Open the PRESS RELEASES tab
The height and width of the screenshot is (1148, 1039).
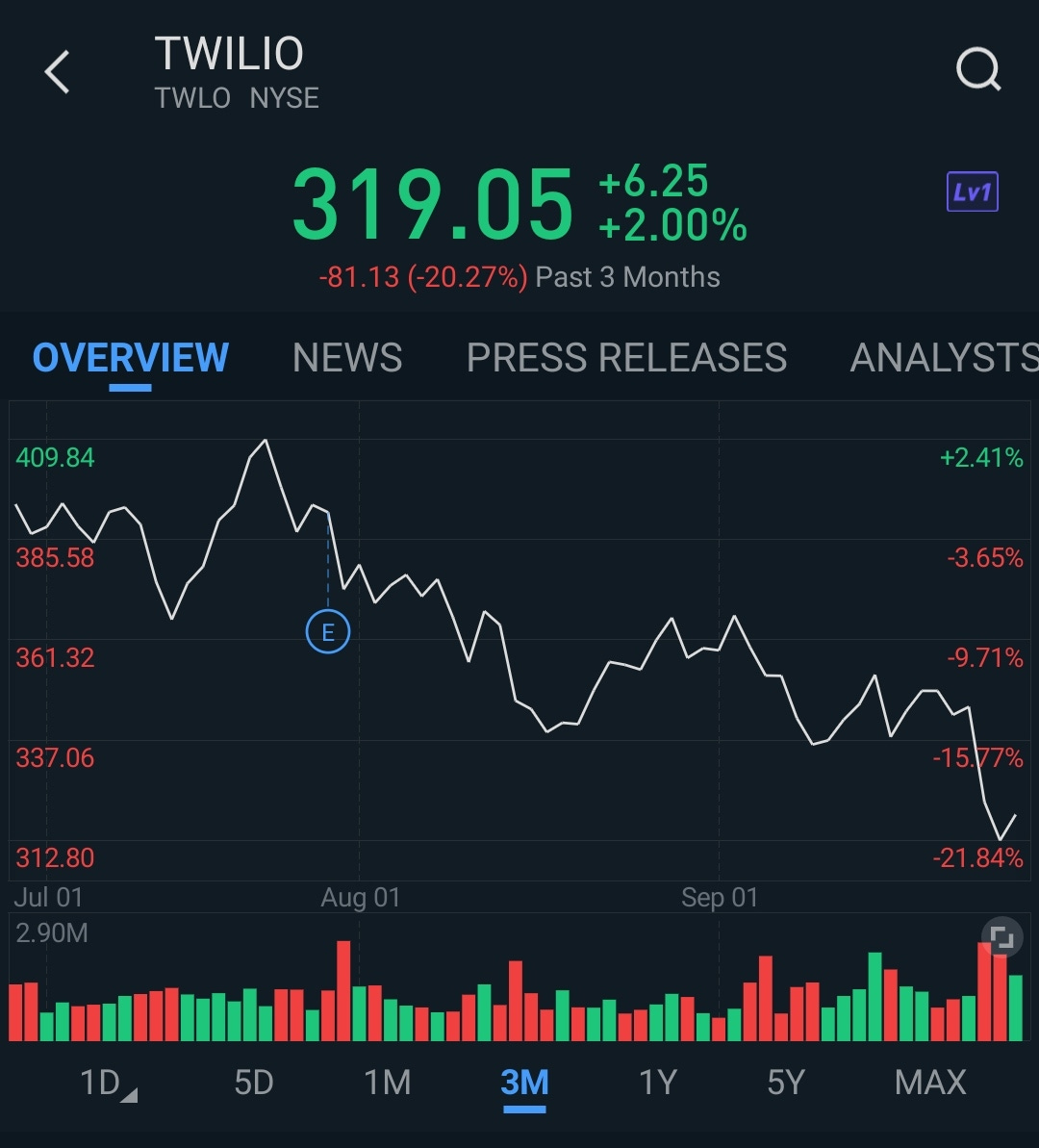(x=627, y=358)
